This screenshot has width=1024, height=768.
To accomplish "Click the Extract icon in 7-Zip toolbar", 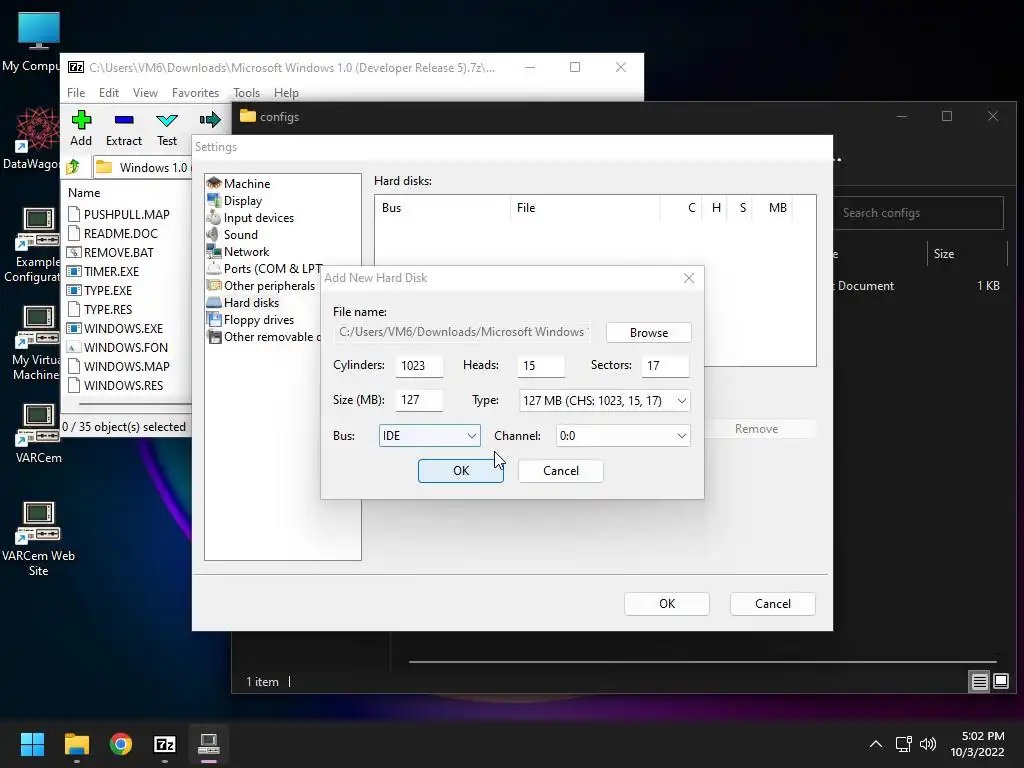I will click(123, 120).
